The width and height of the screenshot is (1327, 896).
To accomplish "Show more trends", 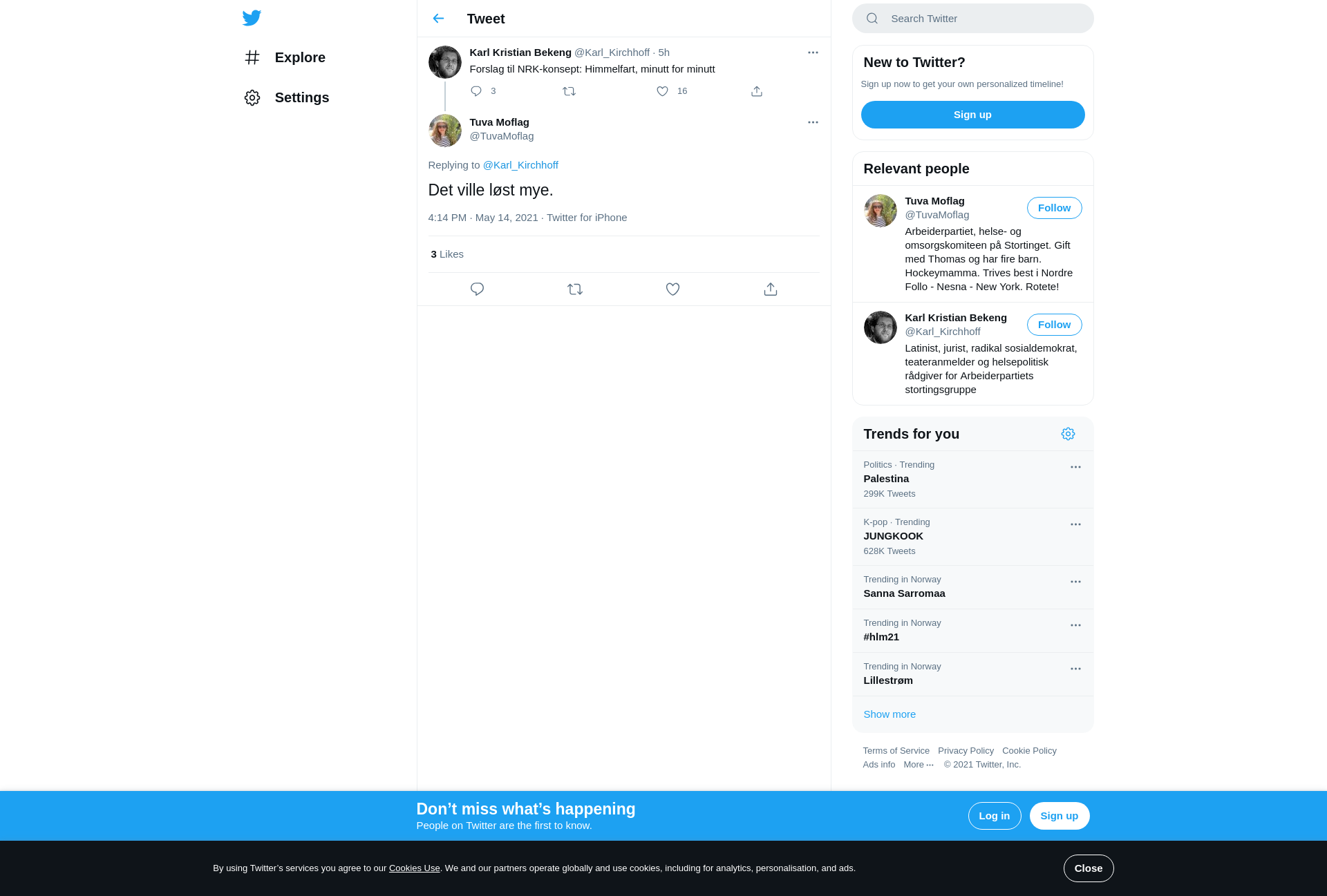I will point(890,714).
